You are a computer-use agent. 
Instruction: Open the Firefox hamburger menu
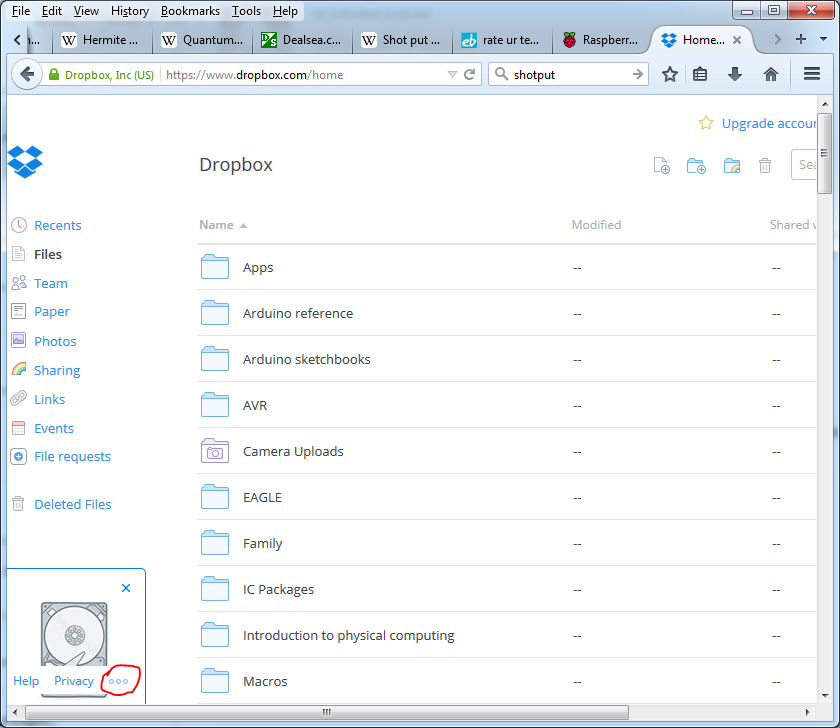pos(812,74)
